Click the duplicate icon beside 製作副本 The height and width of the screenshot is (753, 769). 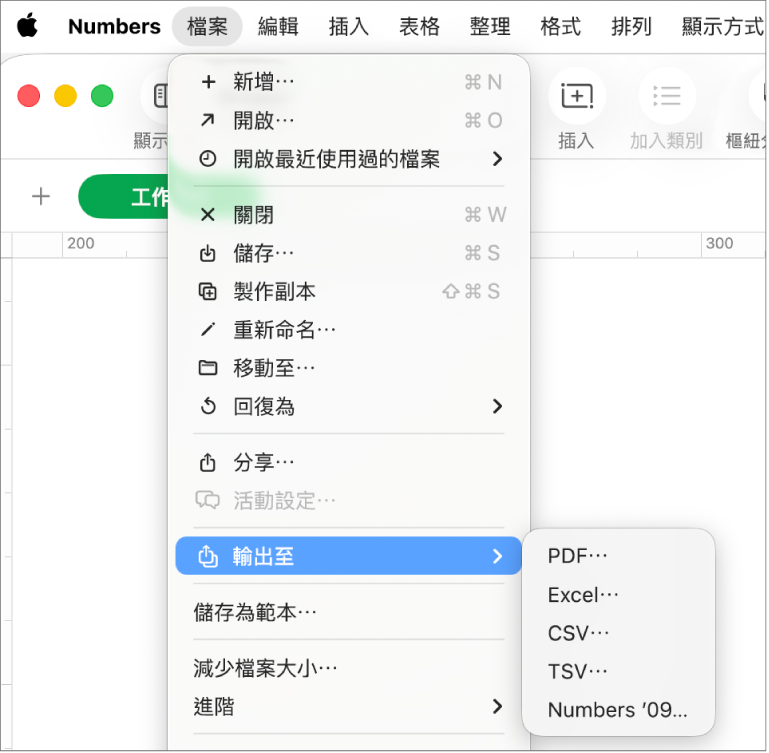[x=207, y=291]
